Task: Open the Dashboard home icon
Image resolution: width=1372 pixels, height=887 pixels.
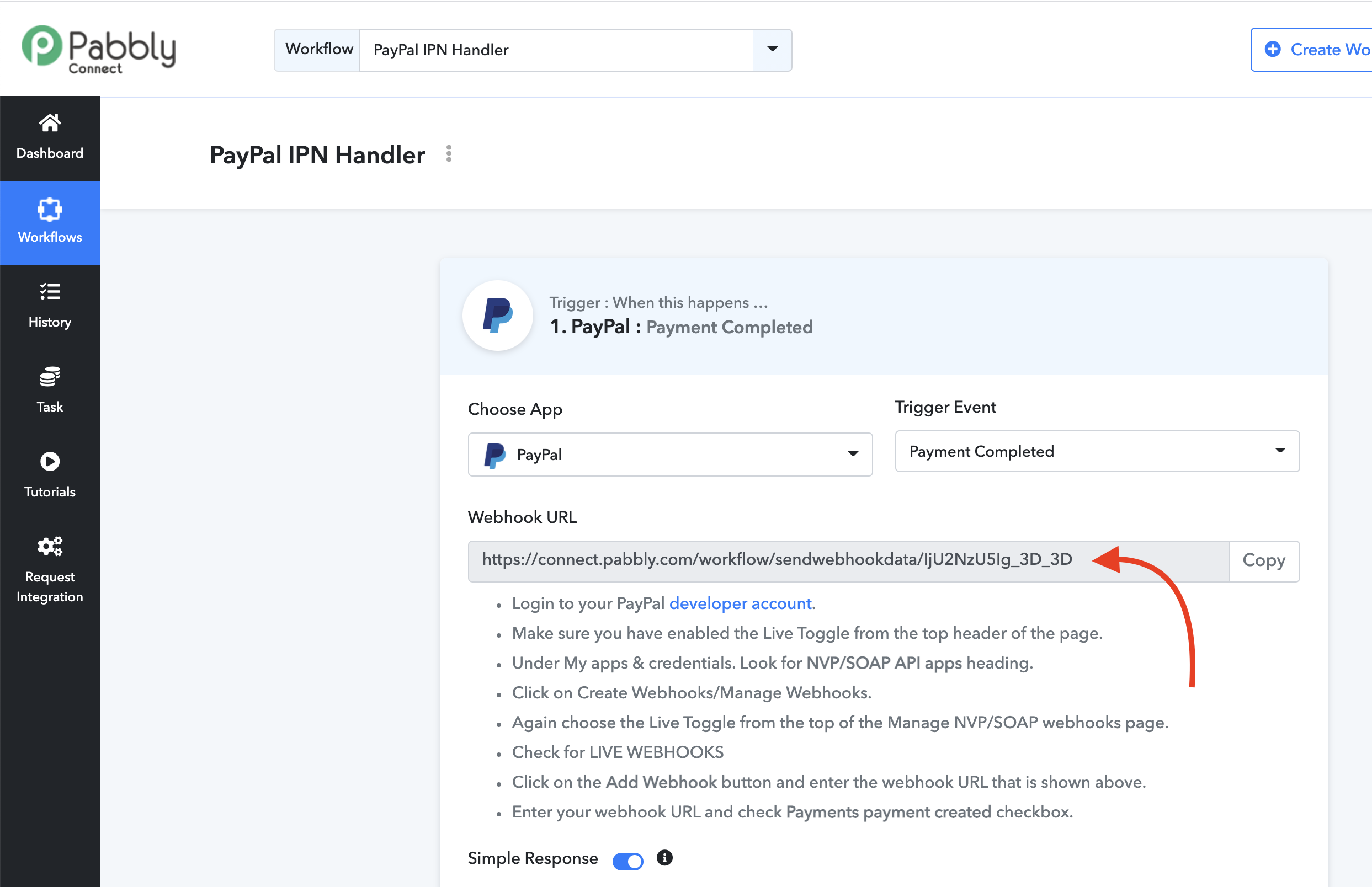Action: 50,122
